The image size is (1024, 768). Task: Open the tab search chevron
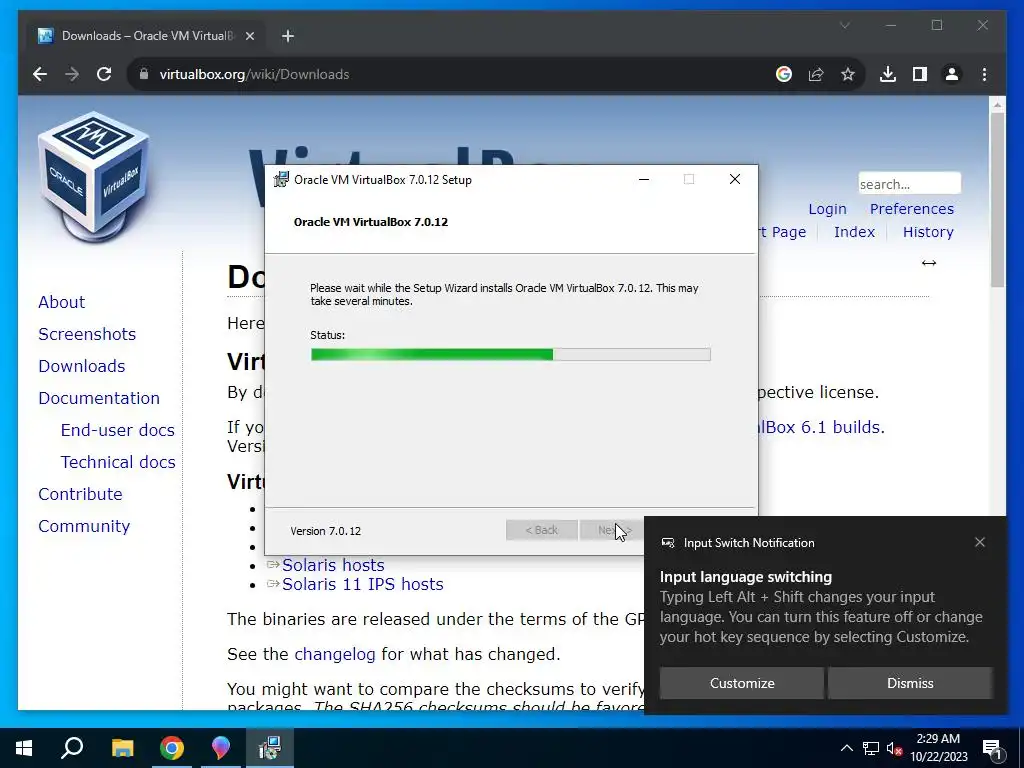click(844, 25)
